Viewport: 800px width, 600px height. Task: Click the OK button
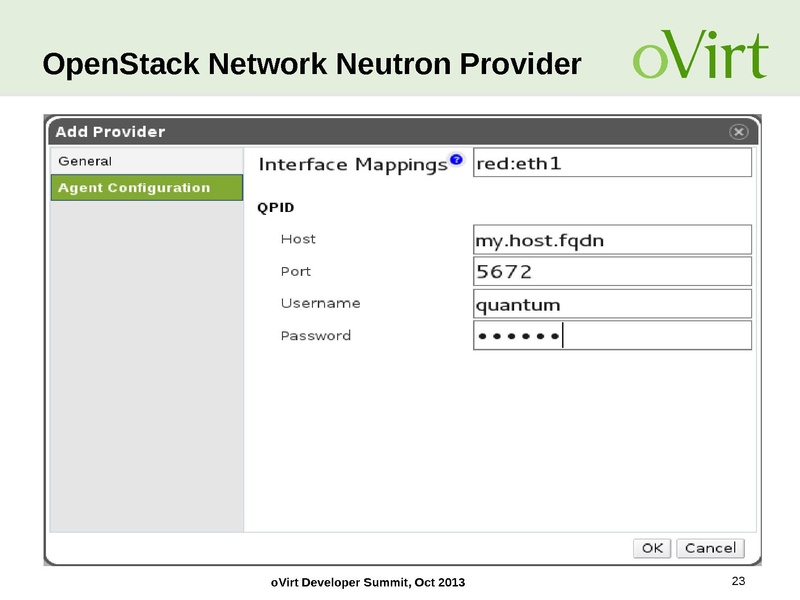(650, 548)
